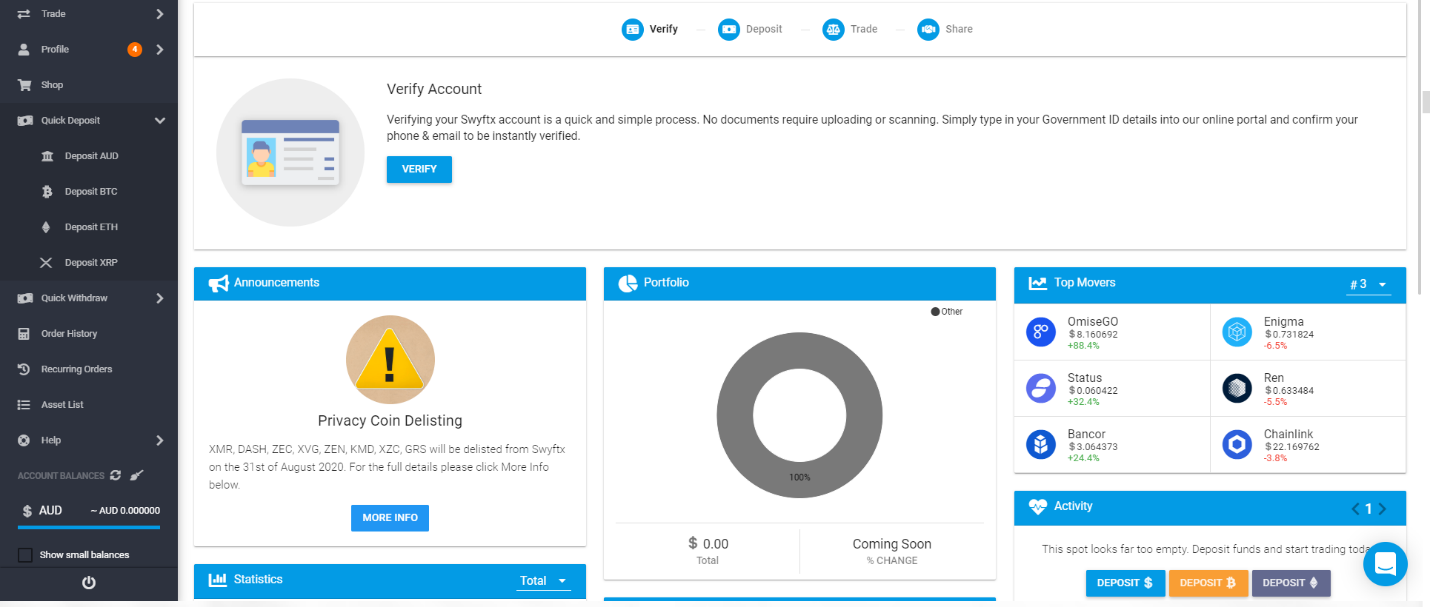Viewport: 1430px width, 607px height.
Task: Click the Privacy Coin Delisting heading
Action: (x=390, y=421)
